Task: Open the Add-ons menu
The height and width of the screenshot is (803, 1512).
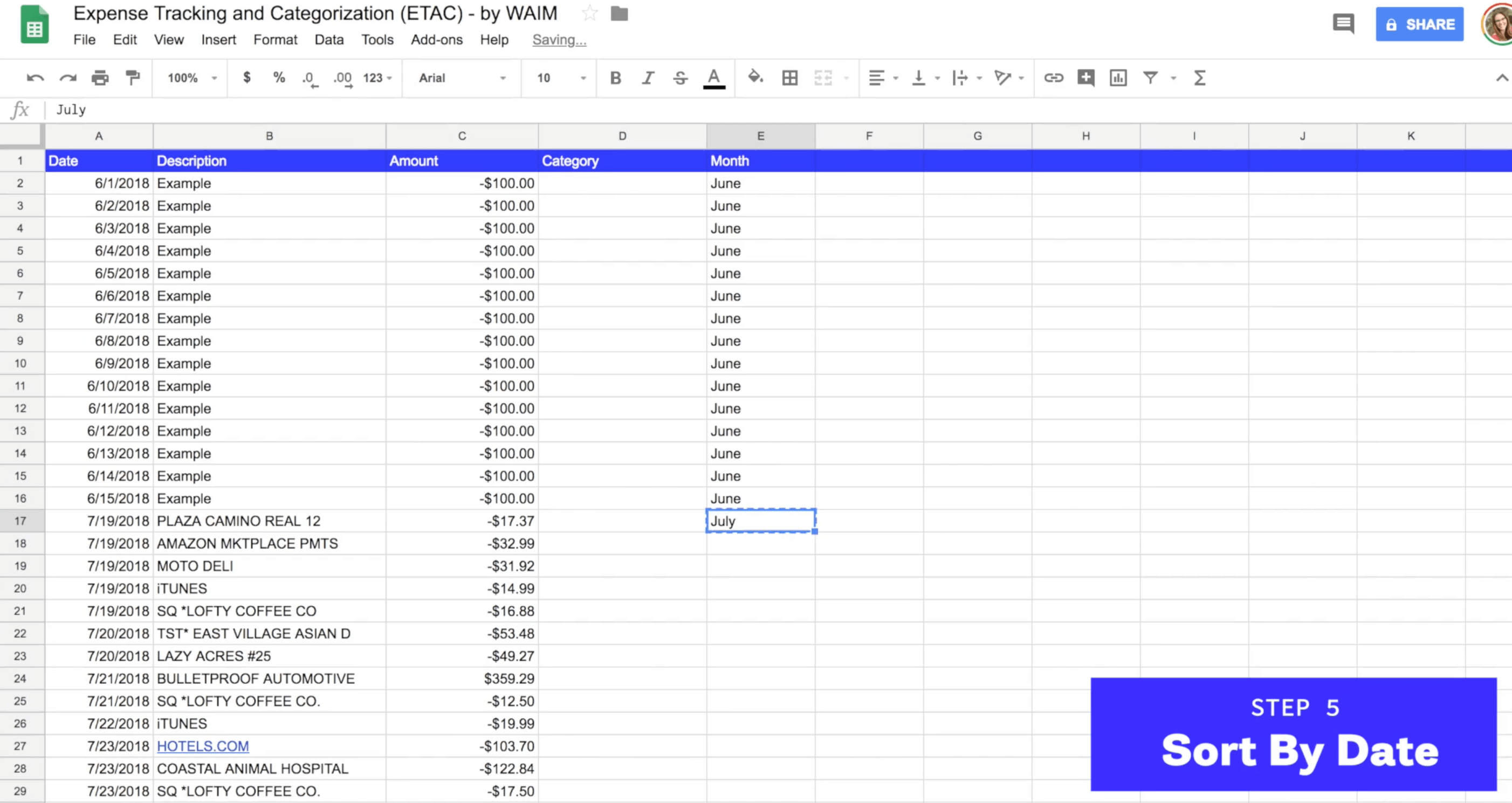Action: [436, 40]
